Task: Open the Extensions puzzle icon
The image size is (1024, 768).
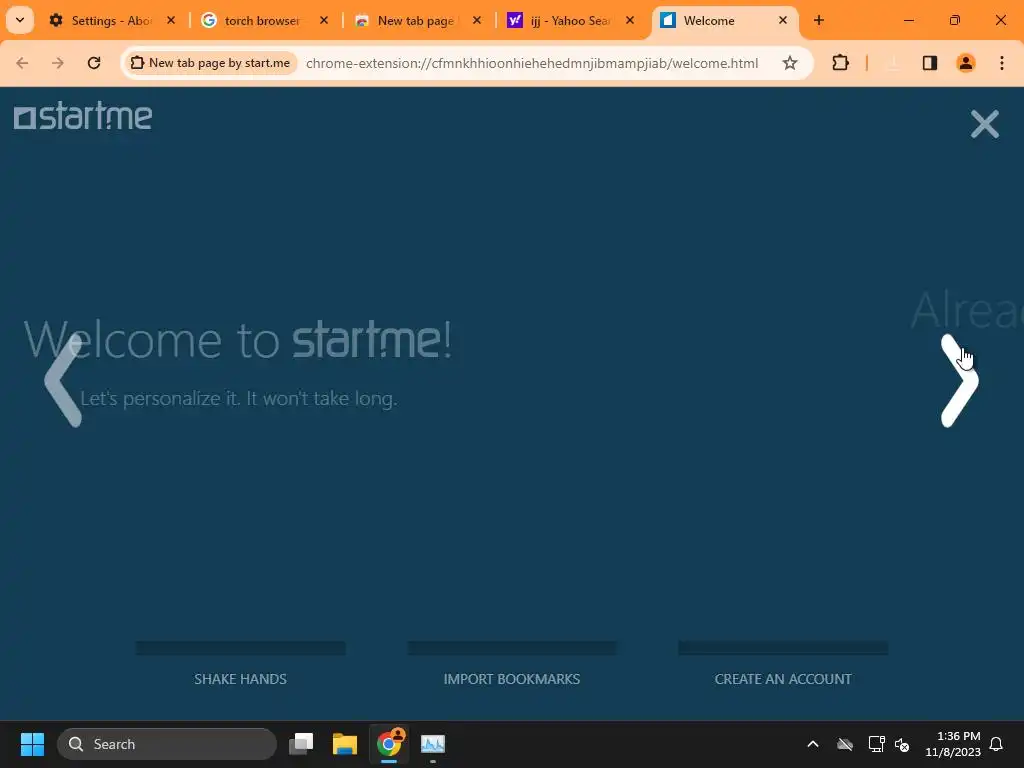Action: coord(840,63)
